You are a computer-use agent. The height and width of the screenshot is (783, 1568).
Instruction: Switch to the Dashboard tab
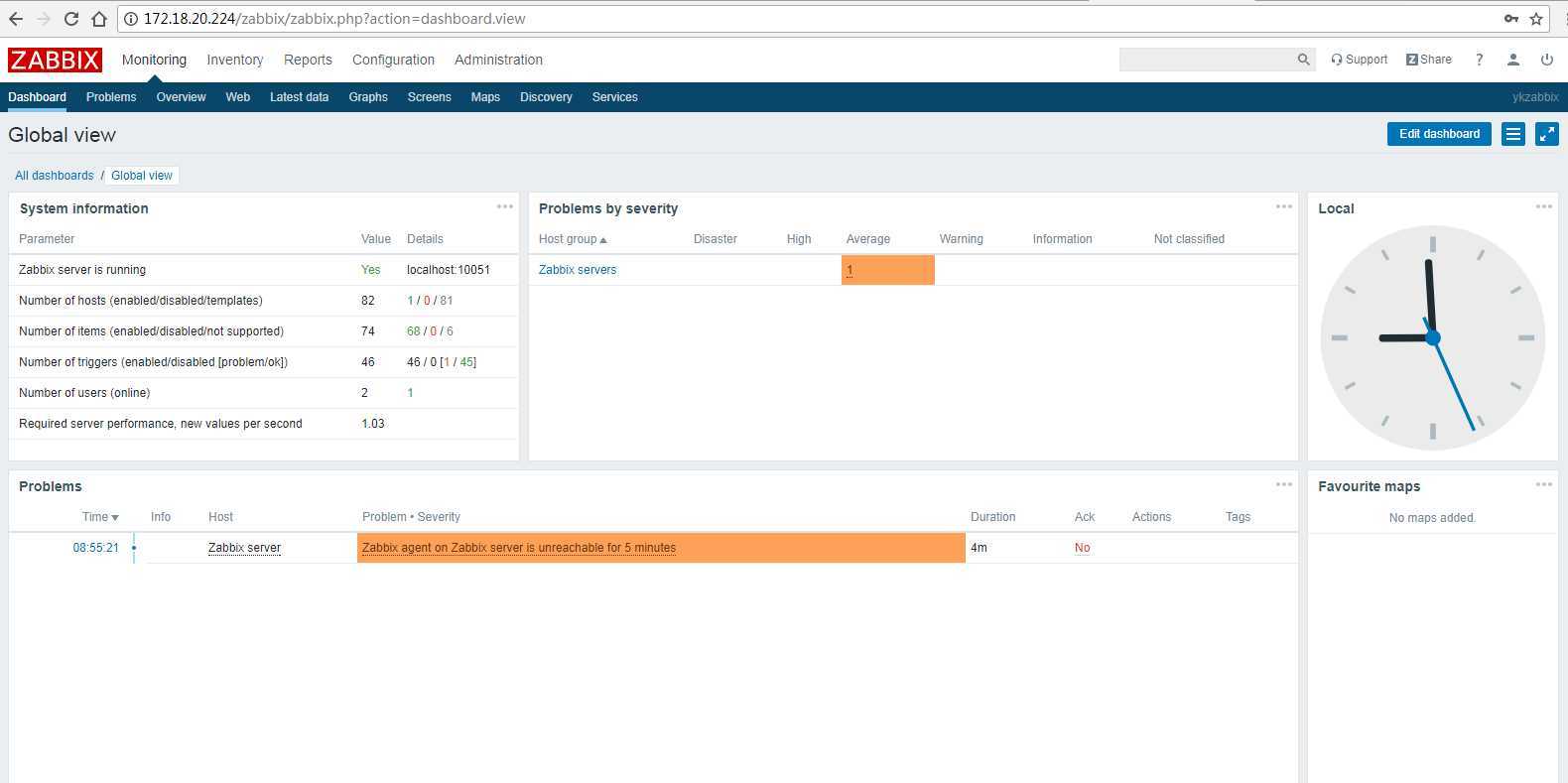tap(37, 97)
